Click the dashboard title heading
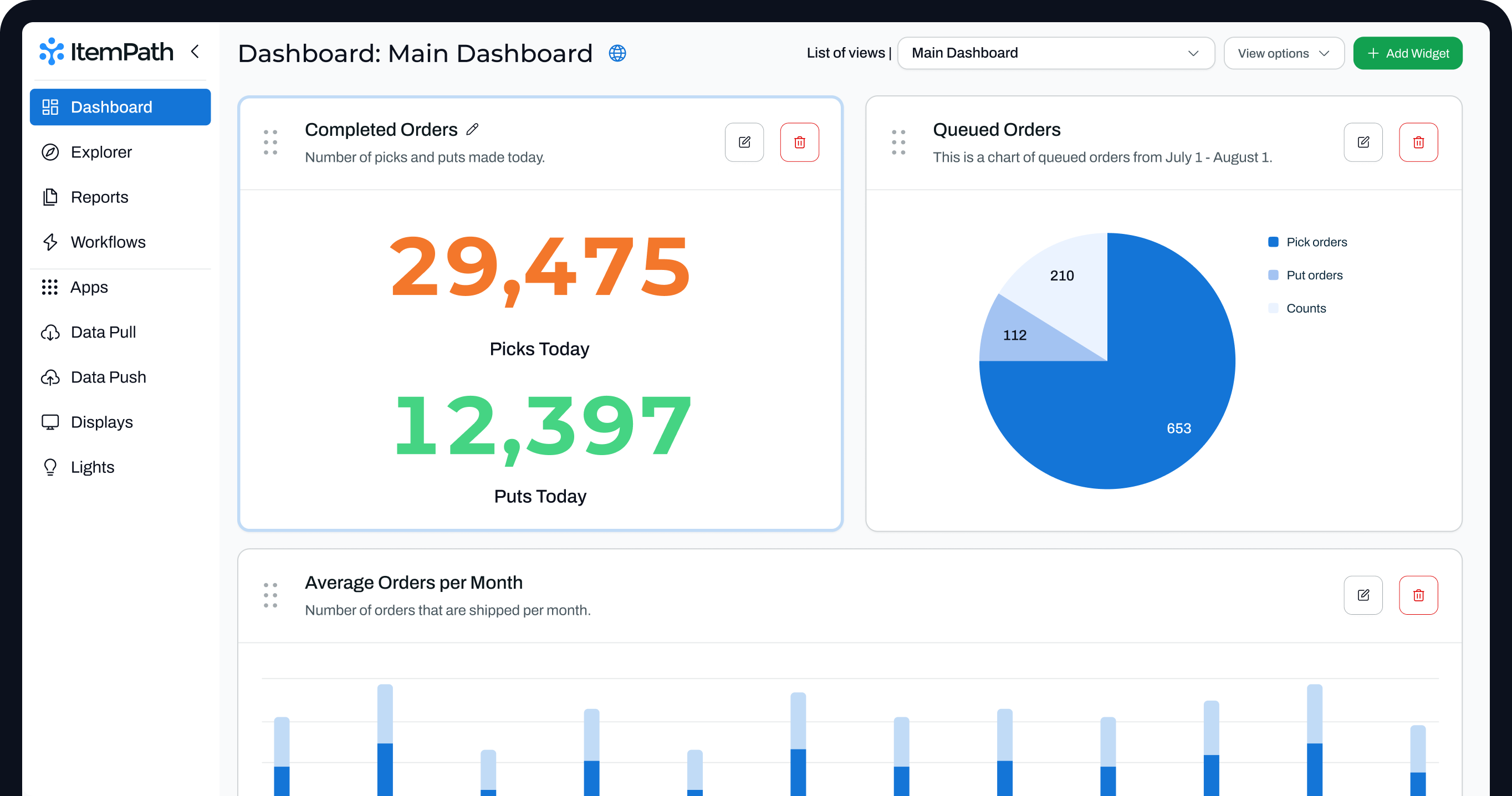The height and width of the screenshot is (796, 1512). pos(416,53)
